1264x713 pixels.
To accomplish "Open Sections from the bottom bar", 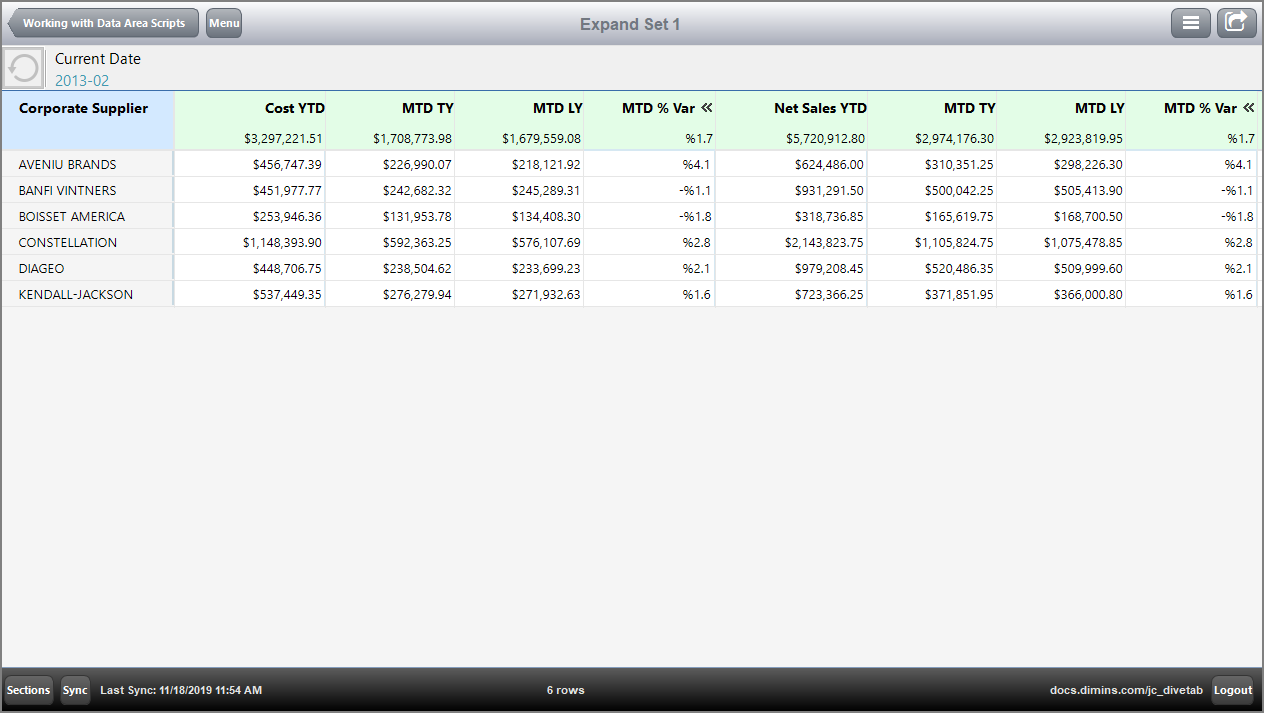I will 28,689.
